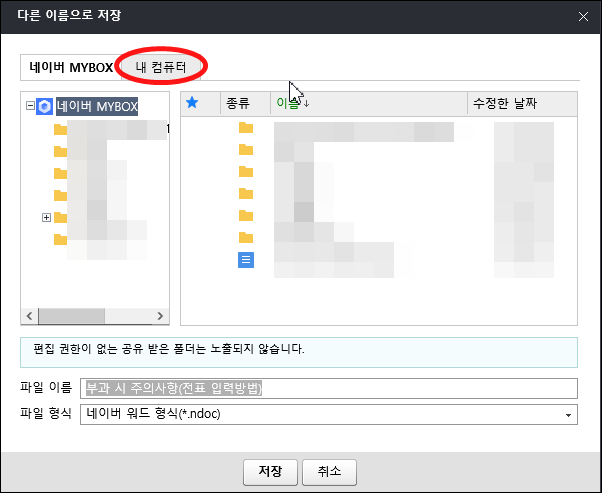602x493 pixels.
Task: Select 네이버 MYBOX root tree item
Action: pos(97,106)
